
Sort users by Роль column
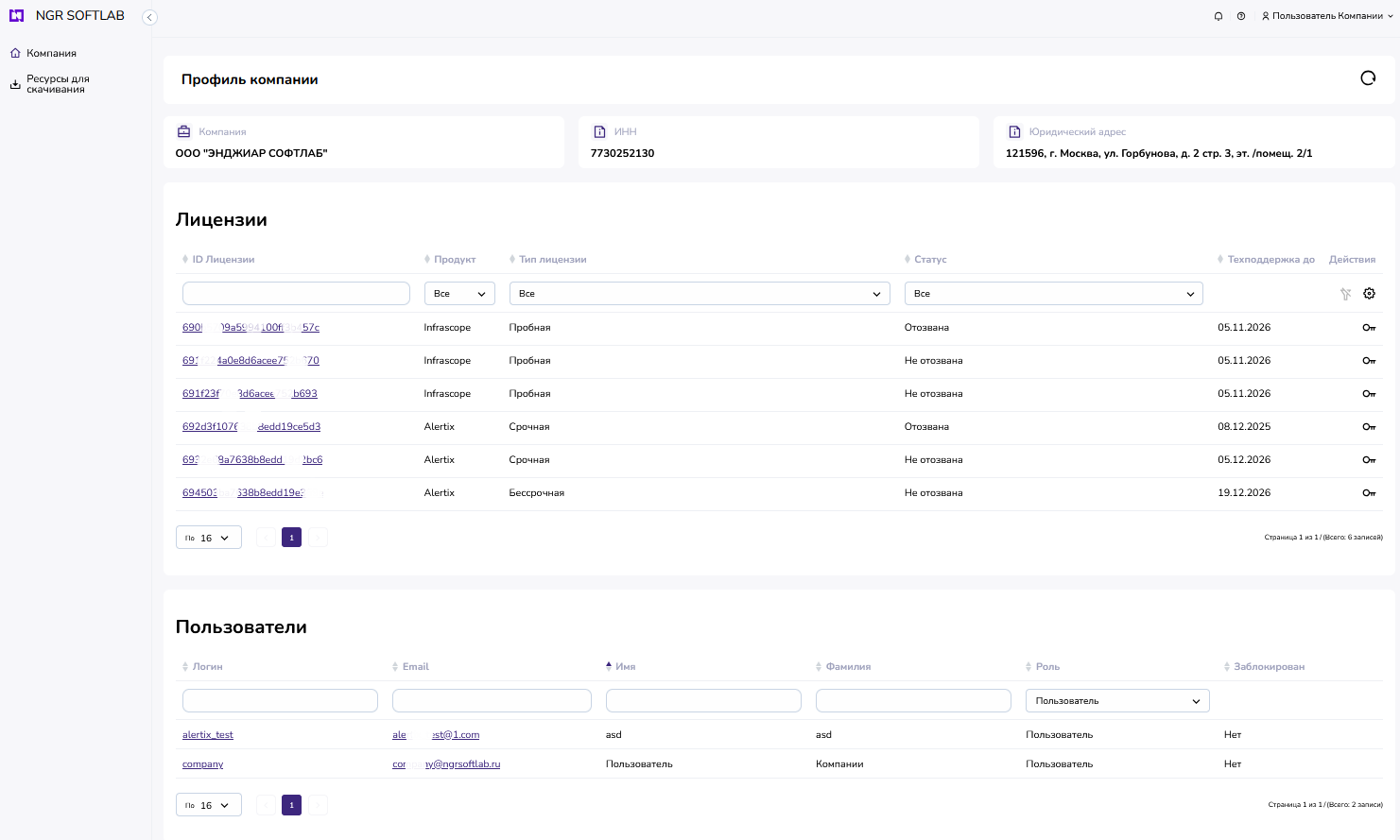tap(1043, 667)
